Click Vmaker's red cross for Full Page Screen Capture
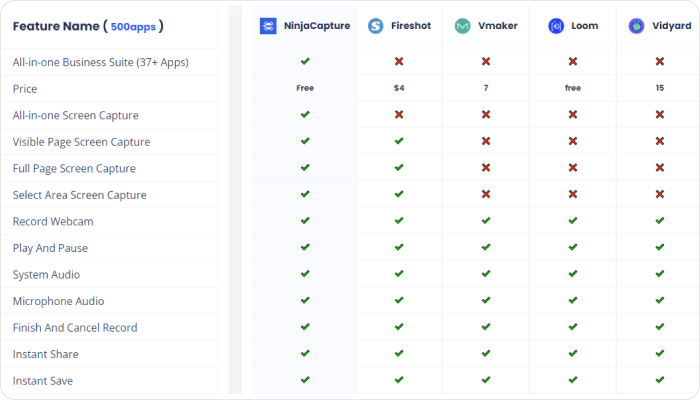700x400 pixels. [x=486, y=168]
